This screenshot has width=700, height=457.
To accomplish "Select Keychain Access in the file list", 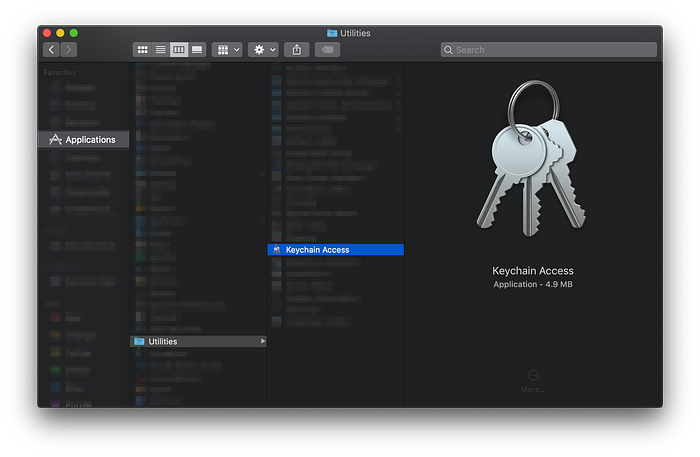I will click(x=336, y=250).
